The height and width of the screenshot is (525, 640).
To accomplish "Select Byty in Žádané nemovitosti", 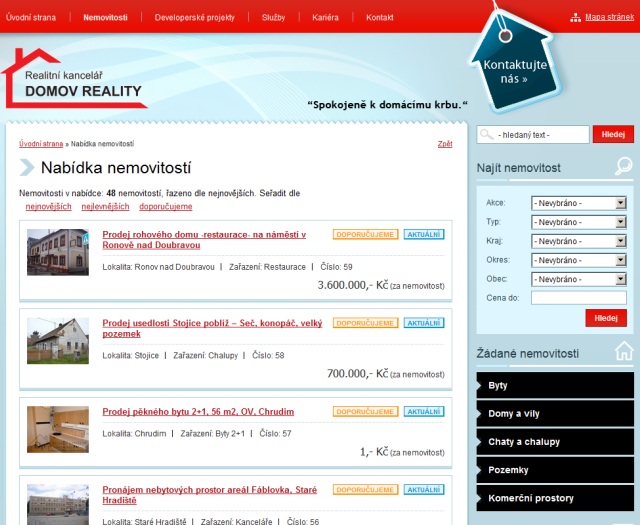I will click(x=555, y=385).
